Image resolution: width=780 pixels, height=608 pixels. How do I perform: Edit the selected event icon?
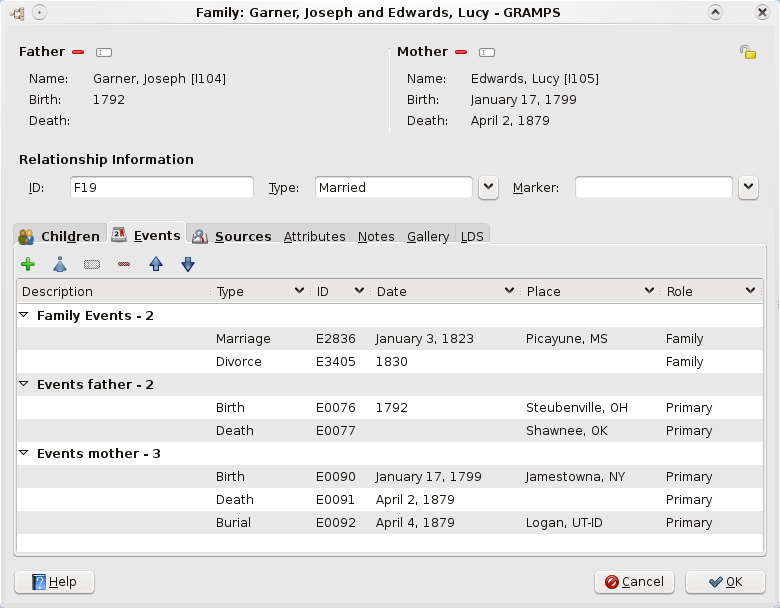tap(92, 265)
